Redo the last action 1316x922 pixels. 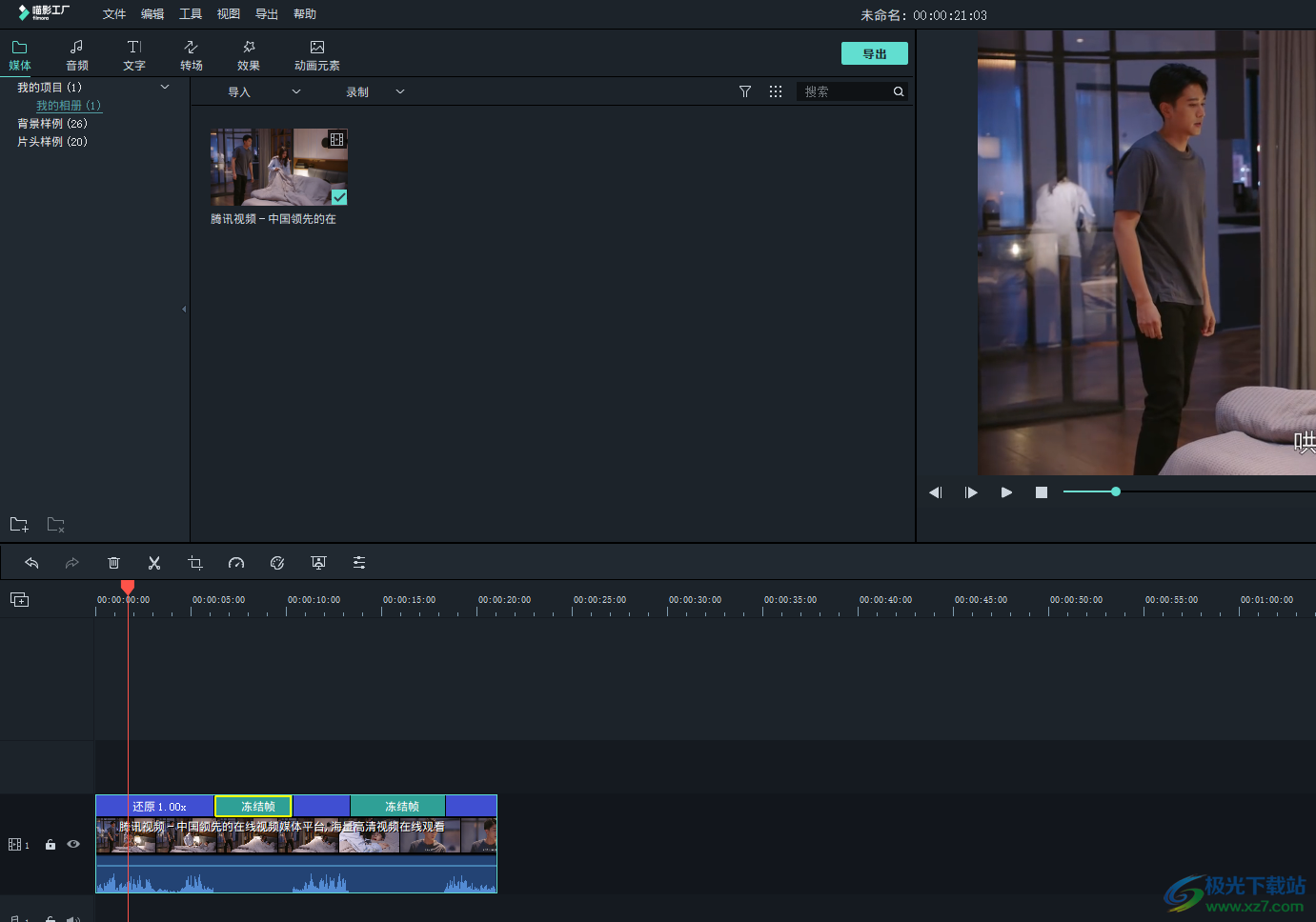(72, 563)
